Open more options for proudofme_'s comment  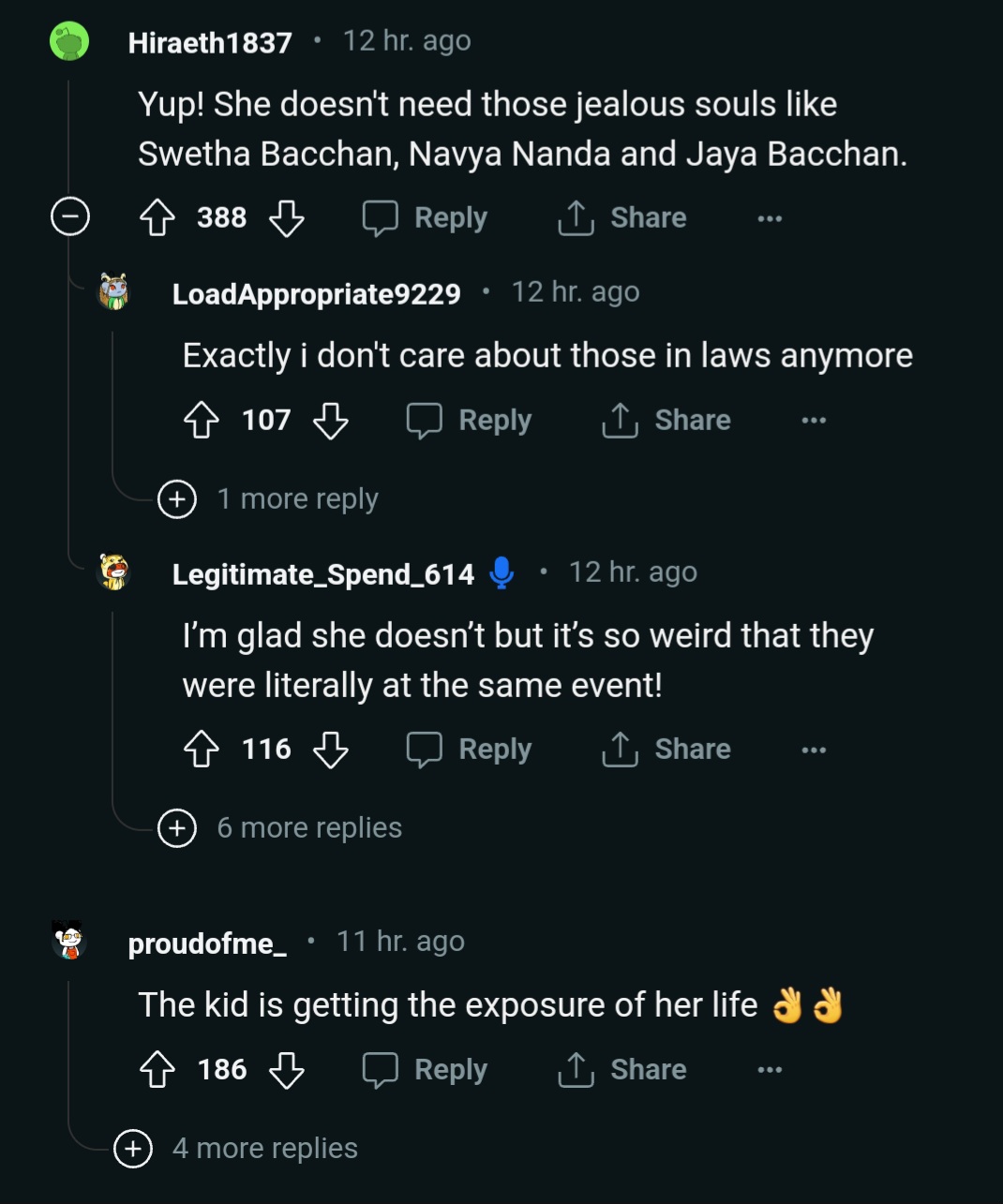coord(770,1070)
